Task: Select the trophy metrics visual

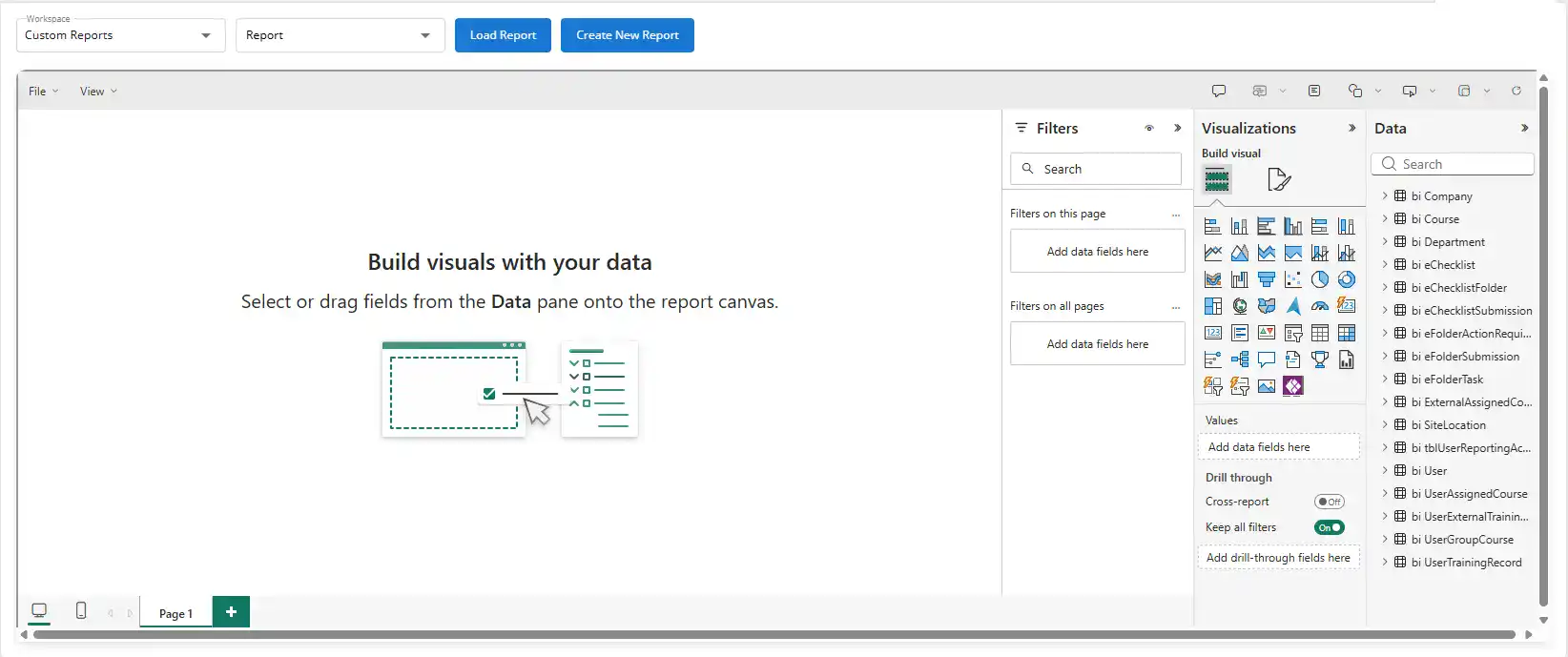Action: pos(1319,359)
